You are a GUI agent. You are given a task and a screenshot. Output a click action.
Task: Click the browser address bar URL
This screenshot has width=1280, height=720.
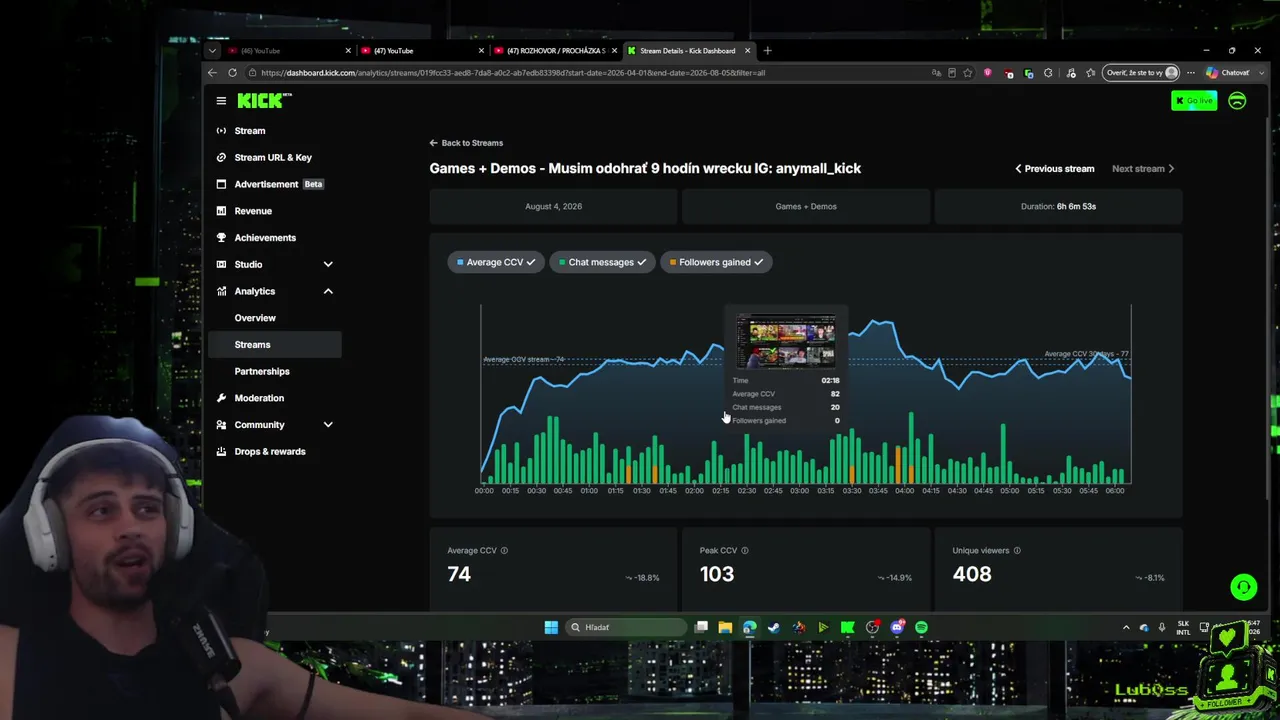513,73
